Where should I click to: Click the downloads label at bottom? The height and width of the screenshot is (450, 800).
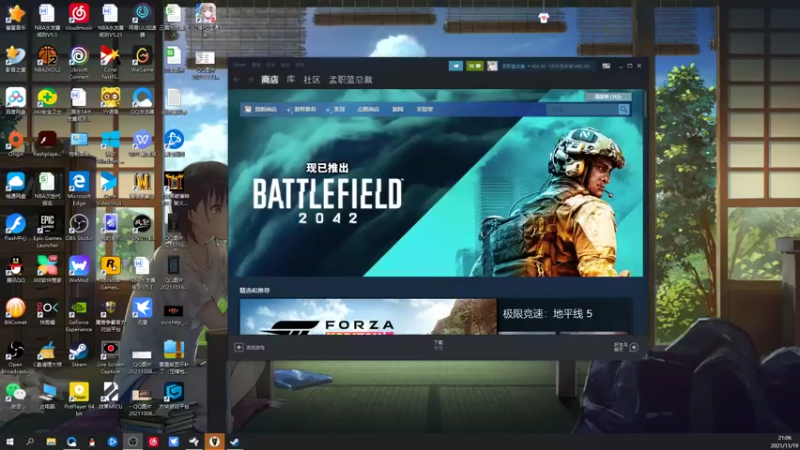[438, 345]
